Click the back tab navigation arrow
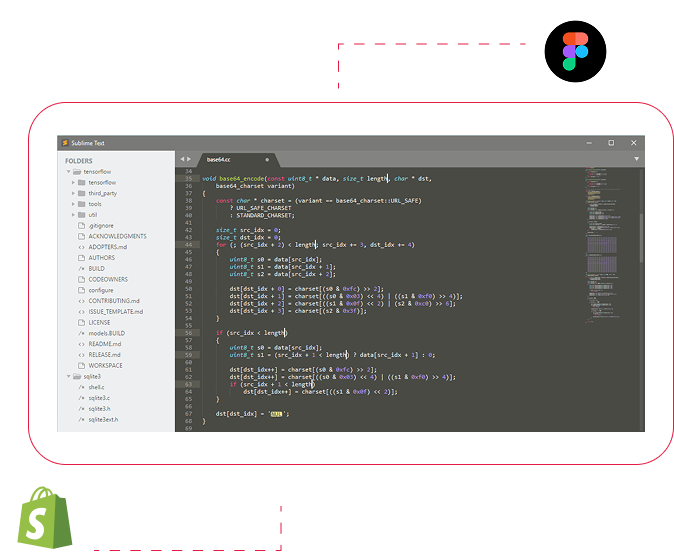674x559 pixels. (x=182, y=159)
